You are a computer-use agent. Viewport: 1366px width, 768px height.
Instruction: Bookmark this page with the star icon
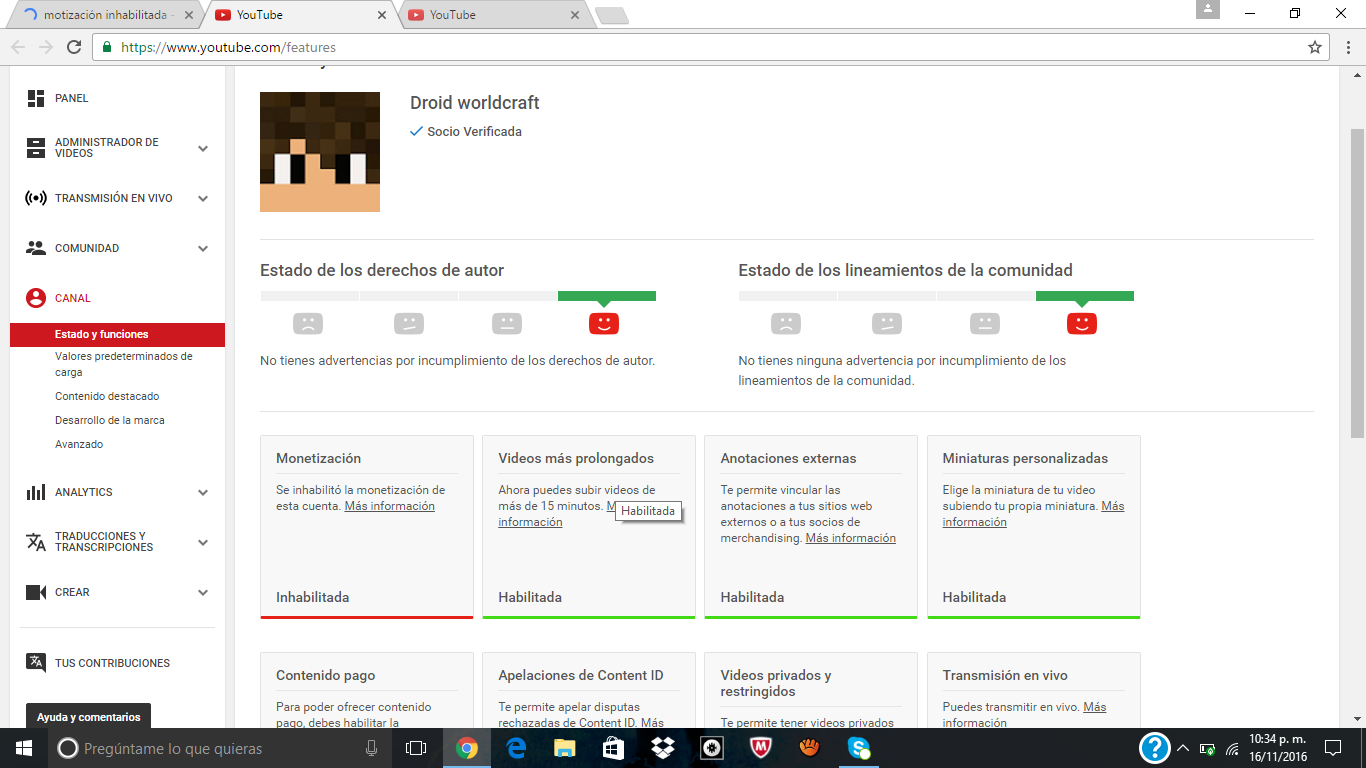pyautogui.click(x=1315, y=47)
